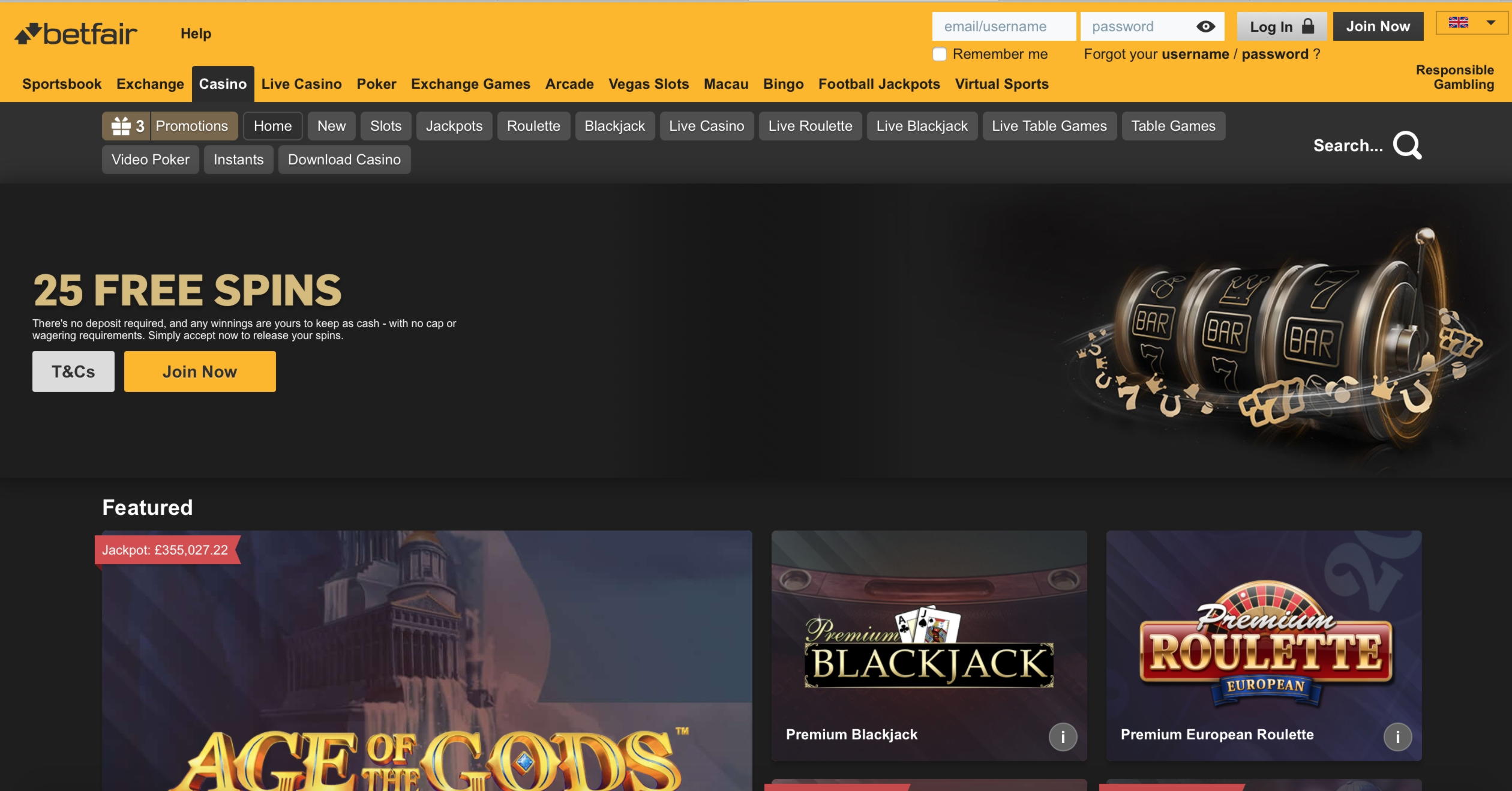Click the Help link
The width and height of the screenshot is (1512, 791).
(196, 34)
